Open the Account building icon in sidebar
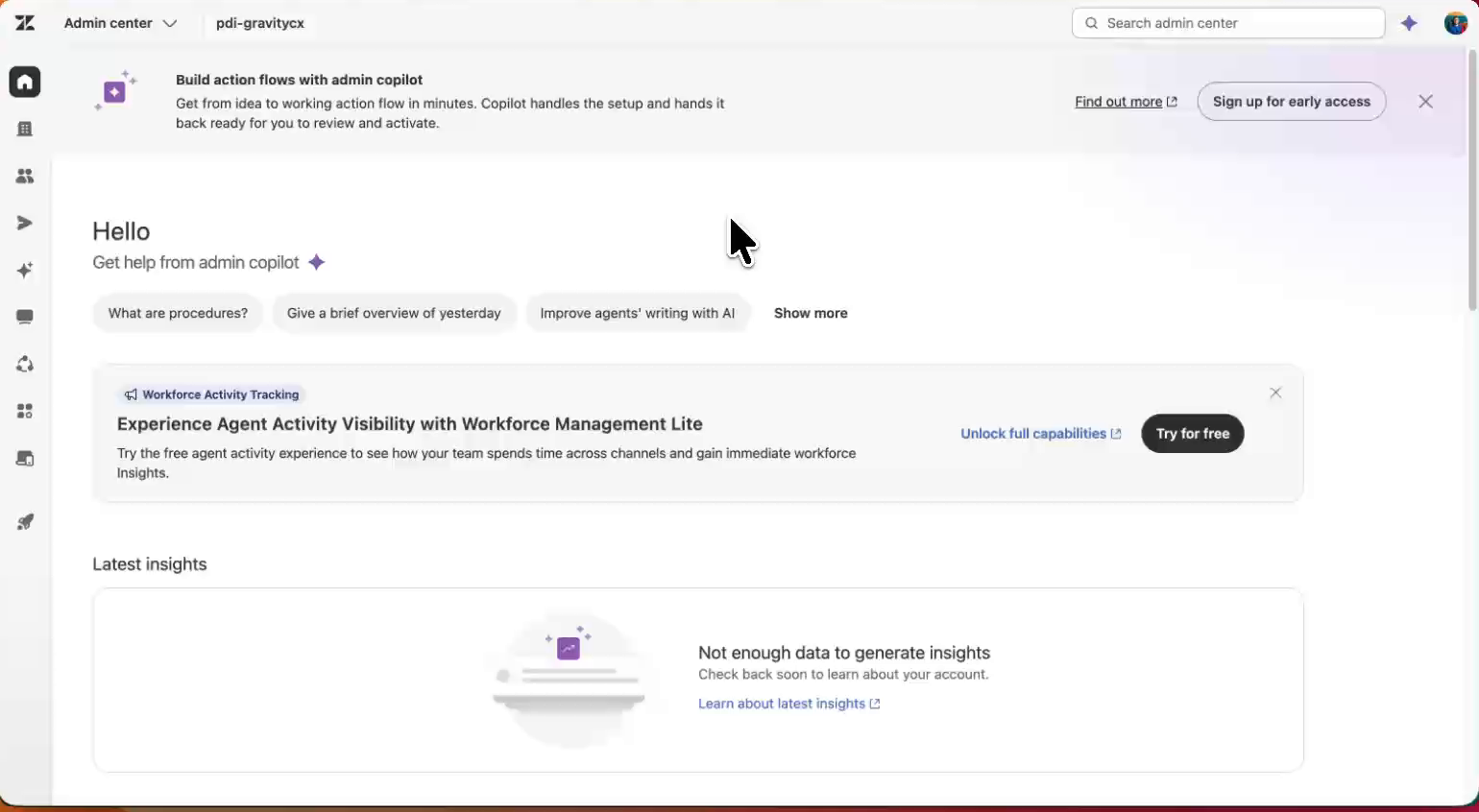The width and height of the screenshot is (1479, 812). [25, 129]
